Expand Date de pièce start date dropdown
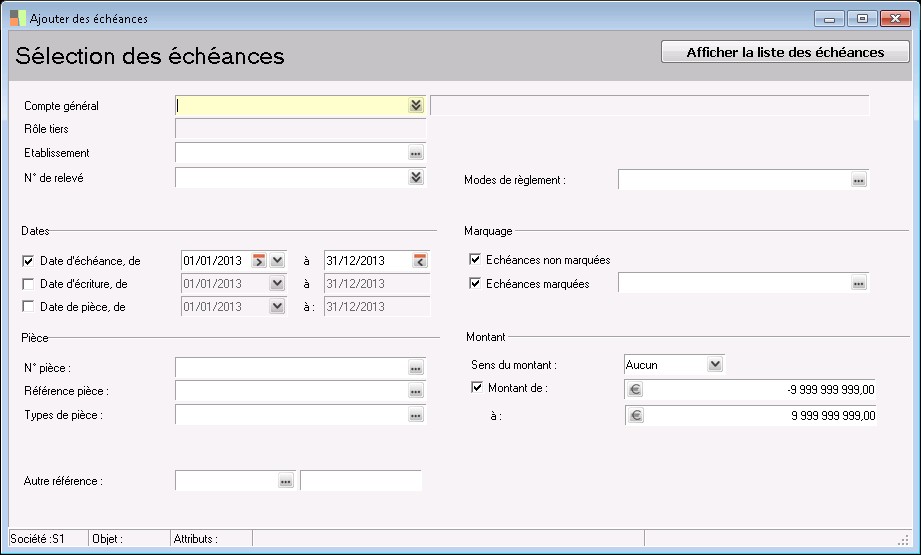 click(x=277, y=306)
